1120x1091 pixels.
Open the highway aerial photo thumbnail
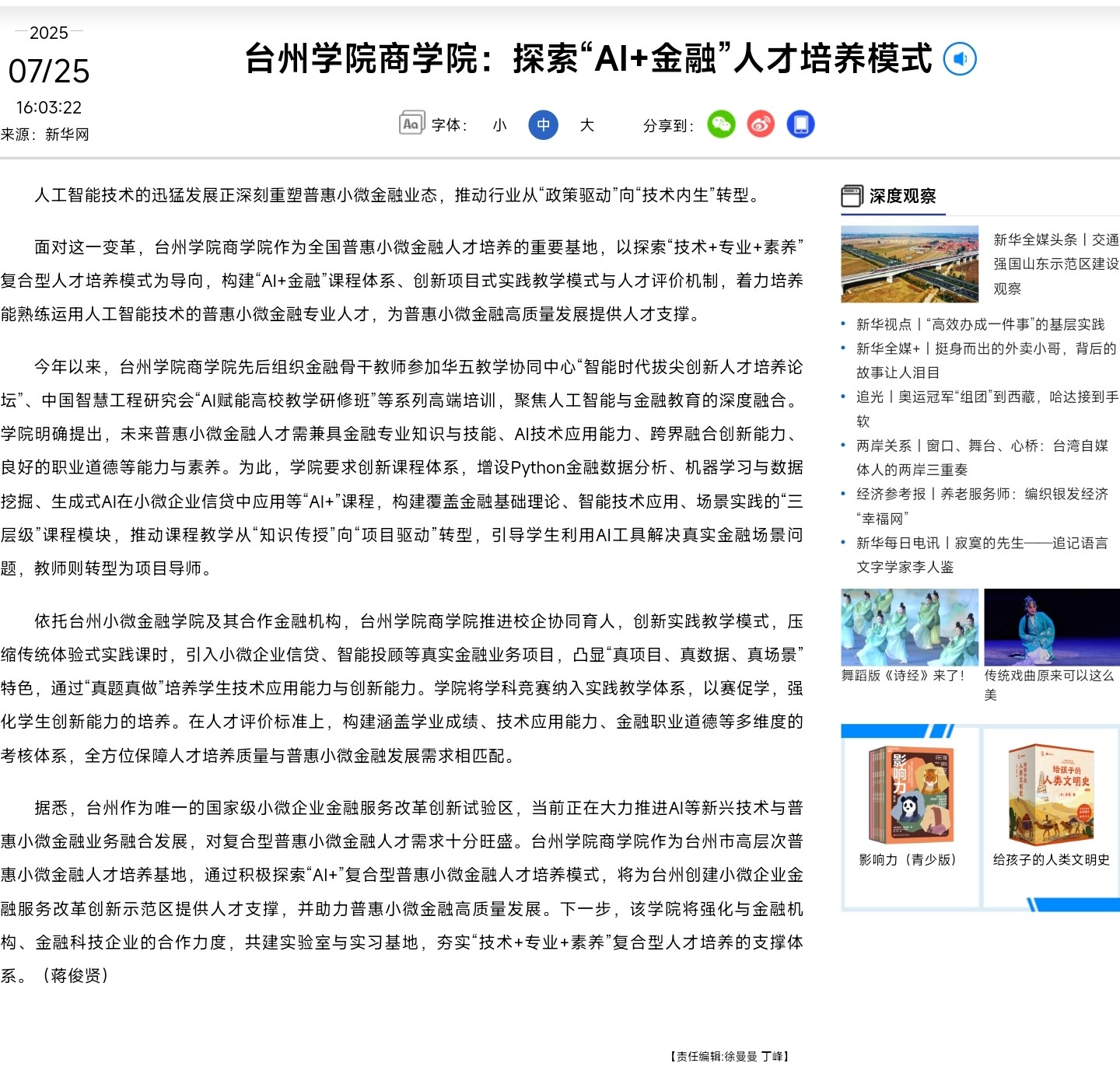click(x=909, y=264)
